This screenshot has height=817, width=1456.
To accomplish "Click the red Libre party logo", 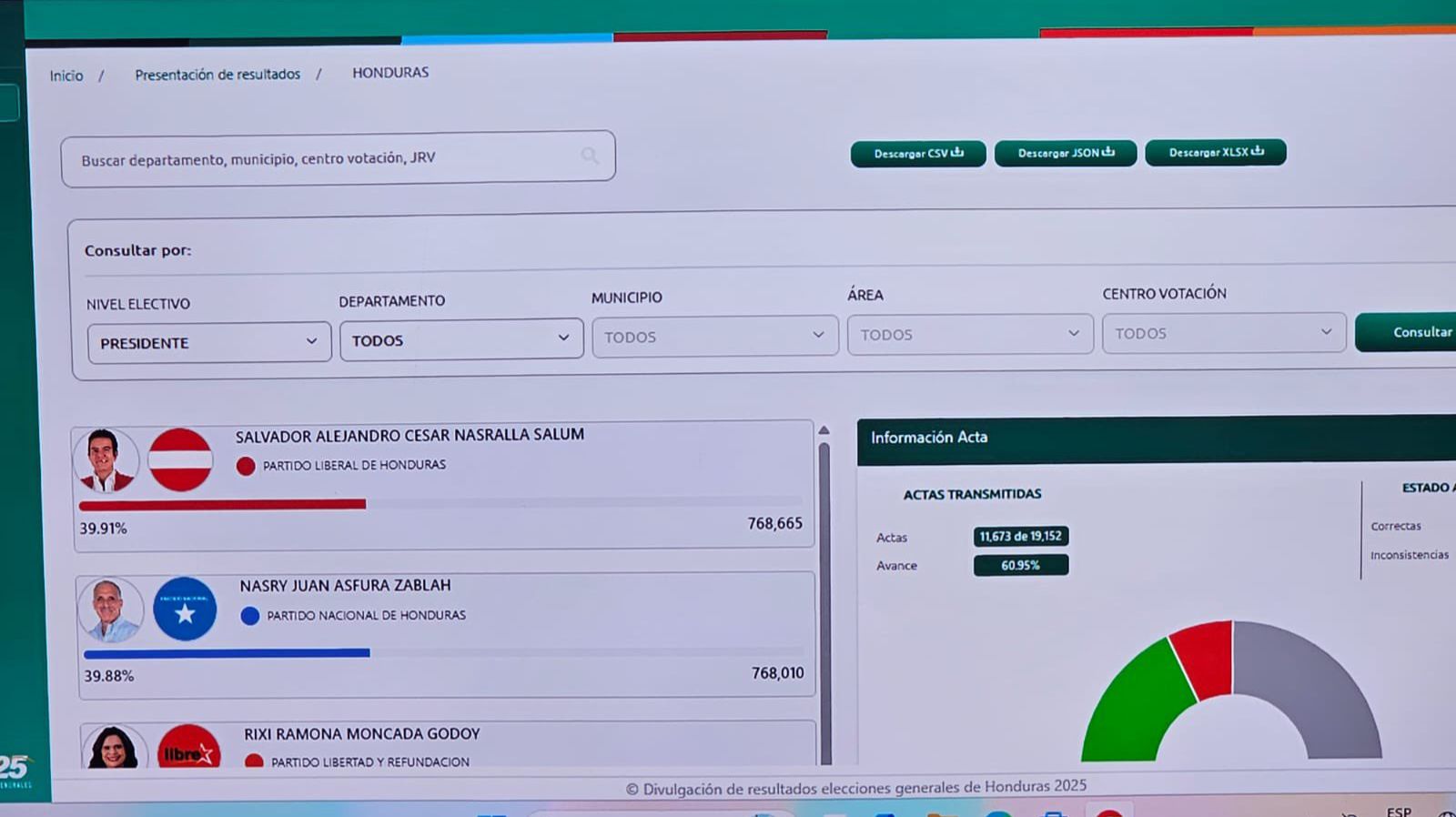I will click(188, 749).
